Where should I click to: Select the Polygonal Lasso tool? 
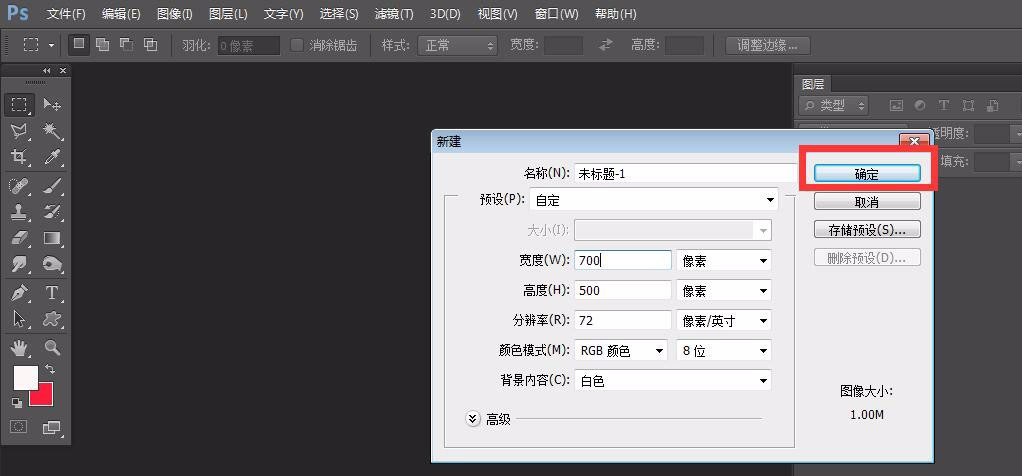19,131
